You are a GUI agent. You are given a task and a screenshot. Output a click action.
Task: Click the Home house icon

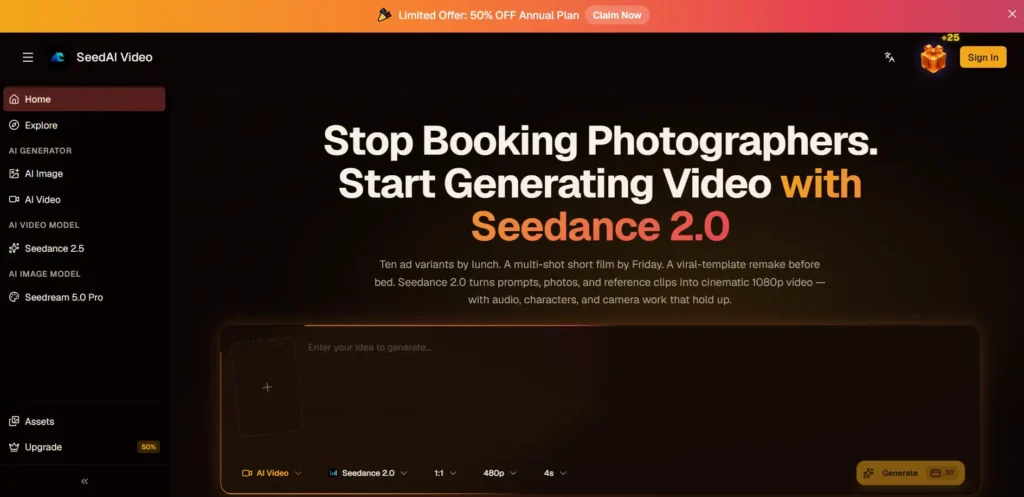pyautogui.click(x=14, y=99)
